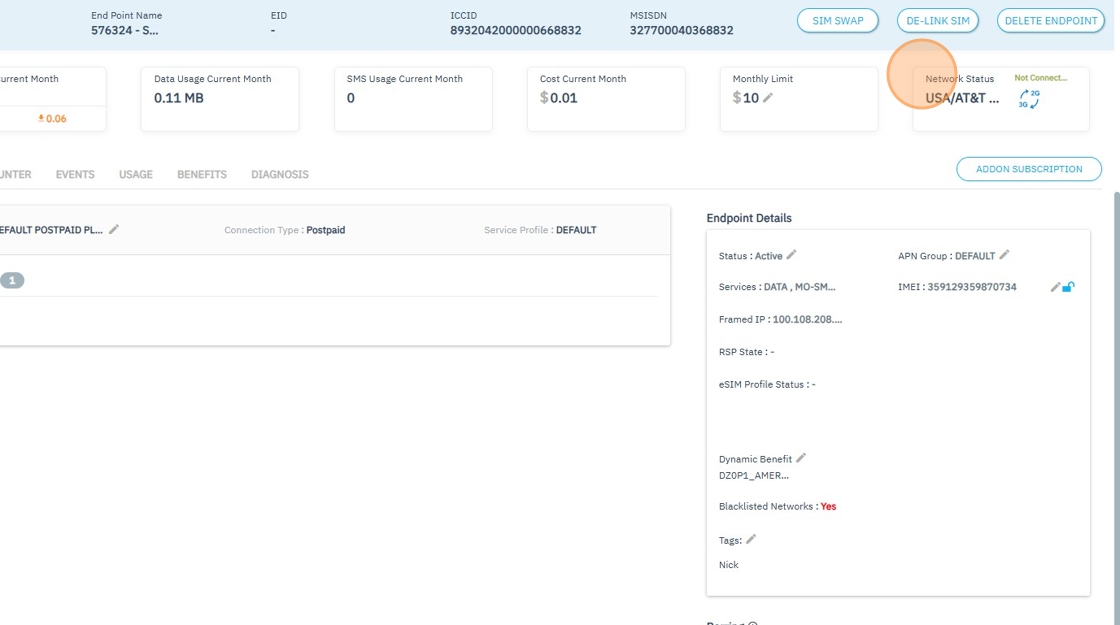The image size is (1120, 625).
Task: Refresh the 2G/3G network status icon
Action: tap(1029, 99)
